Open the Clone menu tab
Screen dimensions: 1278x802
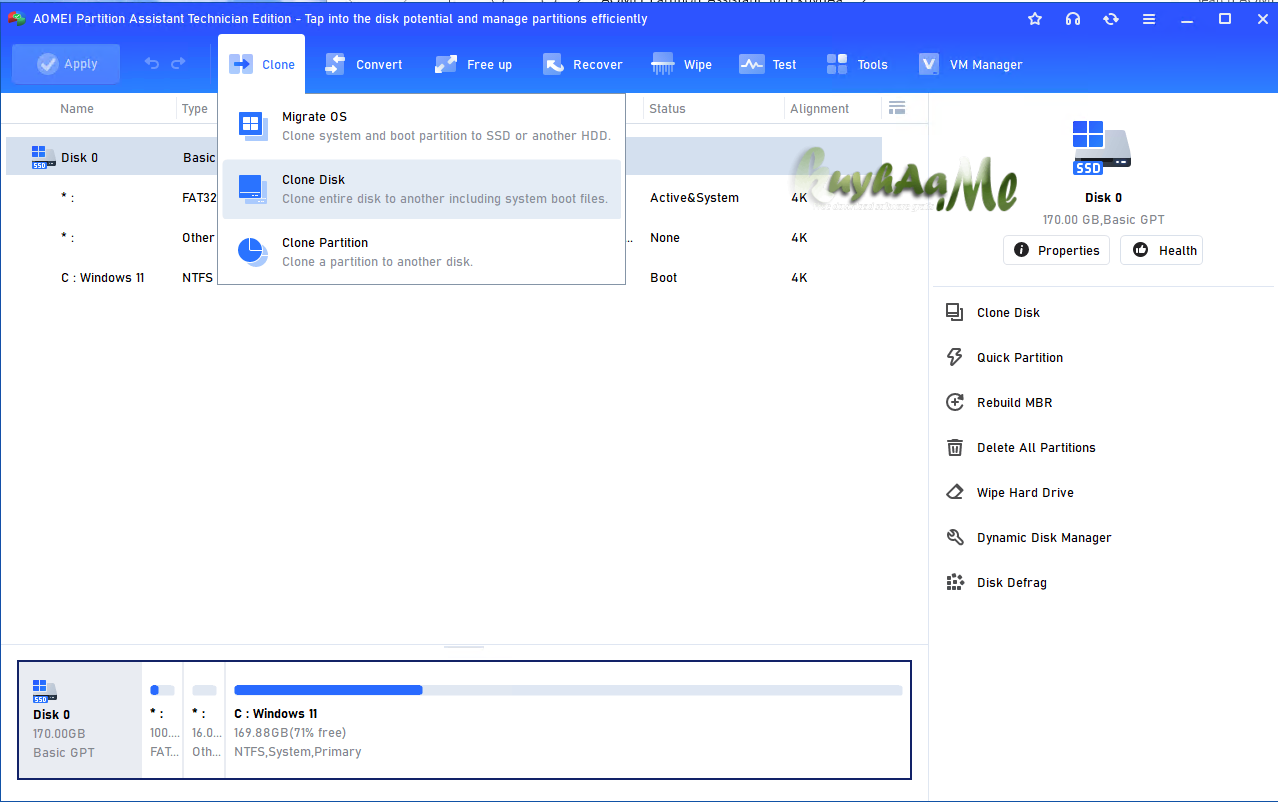[x=262, y=64]
